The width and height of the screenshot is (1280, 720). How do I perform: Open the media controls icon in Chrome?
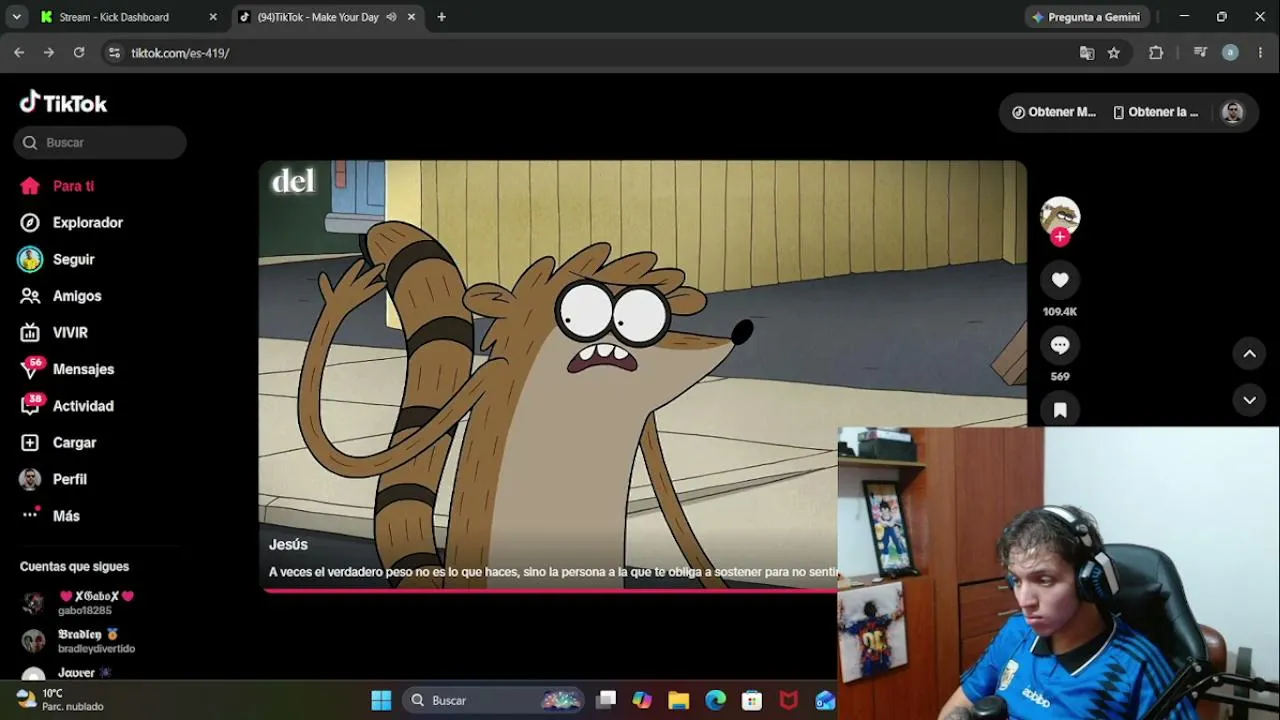pos(1200,53)
